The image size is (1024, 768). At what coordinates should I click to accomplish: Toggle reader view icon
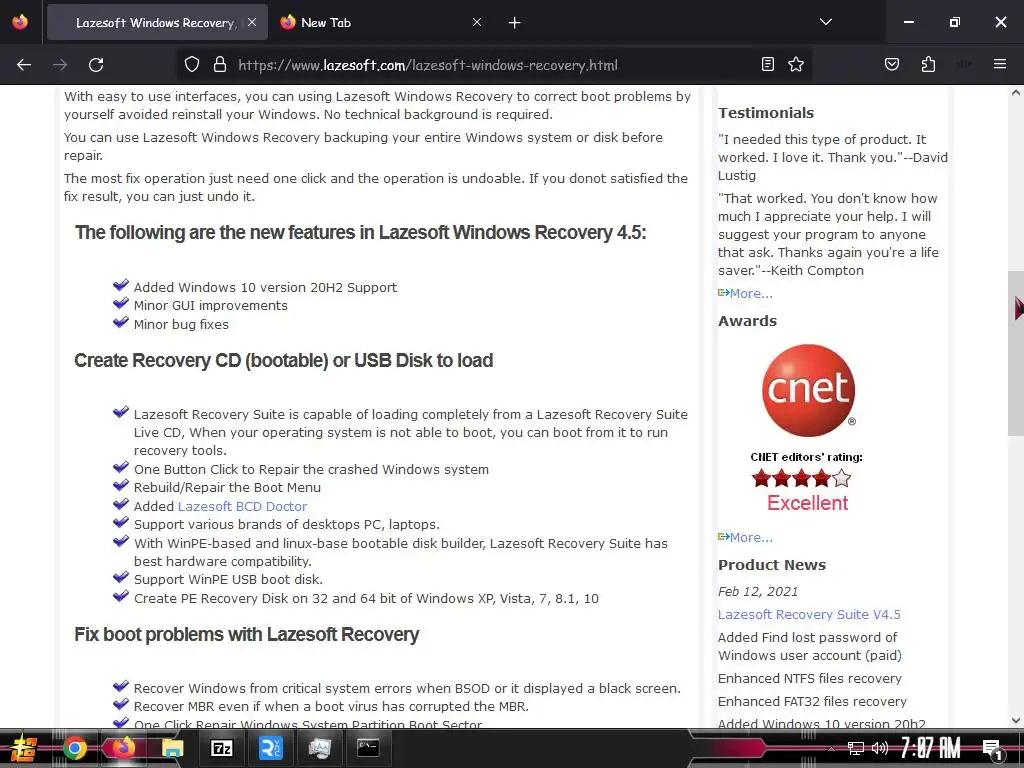tap(768, 64)
